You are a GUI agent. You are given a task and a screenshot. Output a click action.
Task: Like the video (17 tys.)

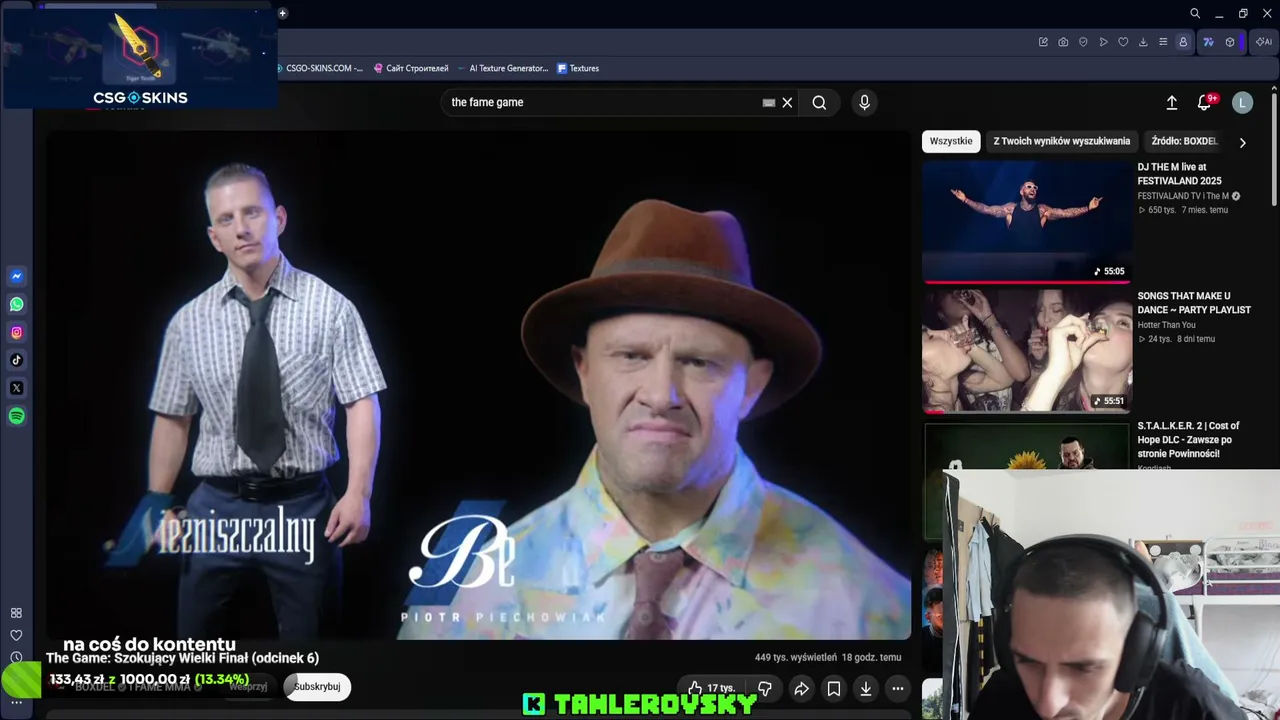click(711, 688)
